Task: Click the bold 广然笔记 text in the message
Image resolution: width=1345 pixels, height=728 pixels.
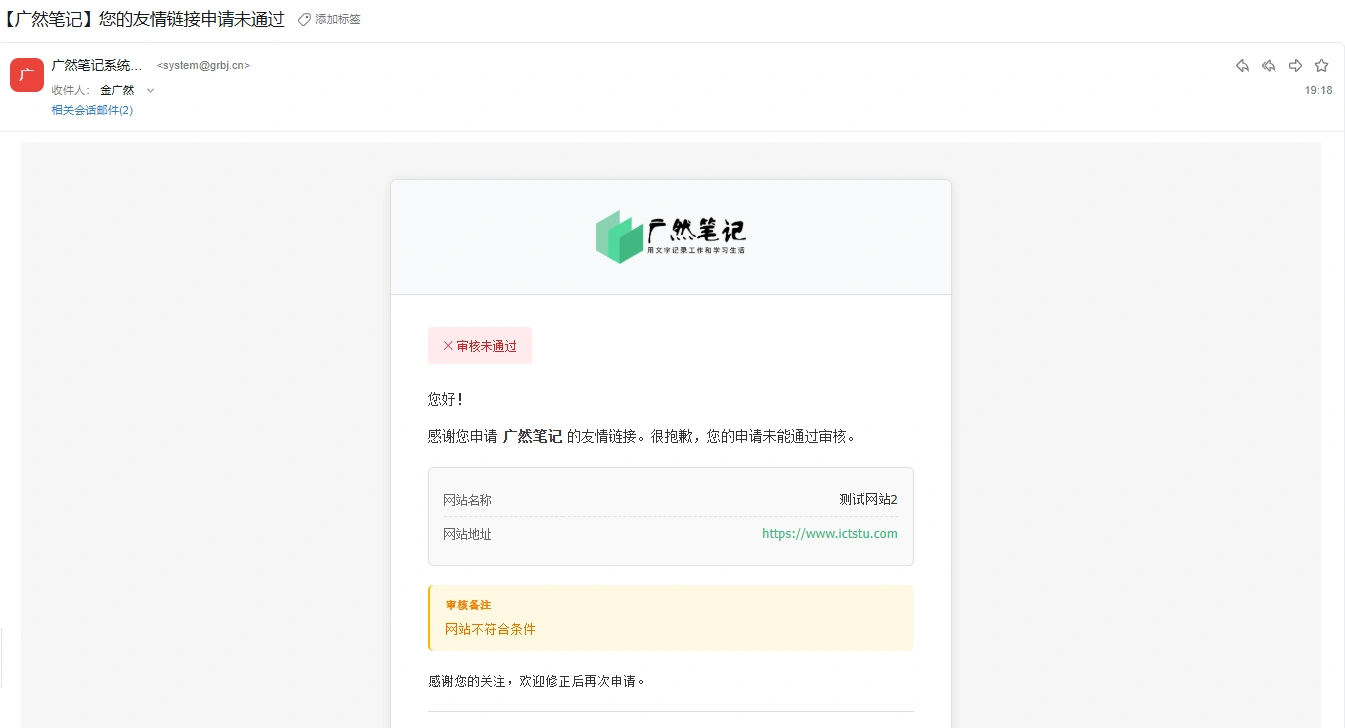Action: tap(532, 436)
